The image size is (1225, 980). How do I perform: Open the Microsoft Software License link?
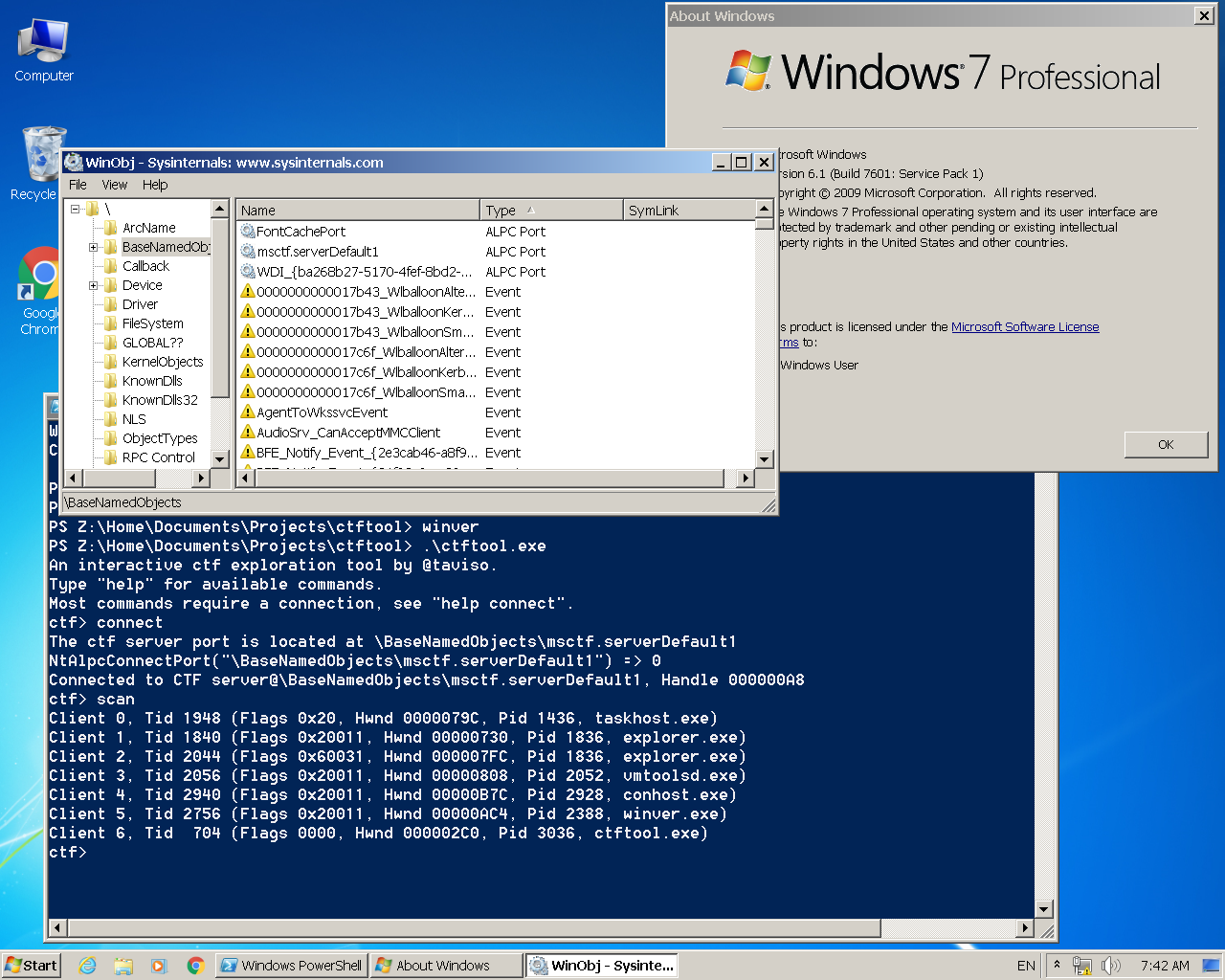(1024, 327)
